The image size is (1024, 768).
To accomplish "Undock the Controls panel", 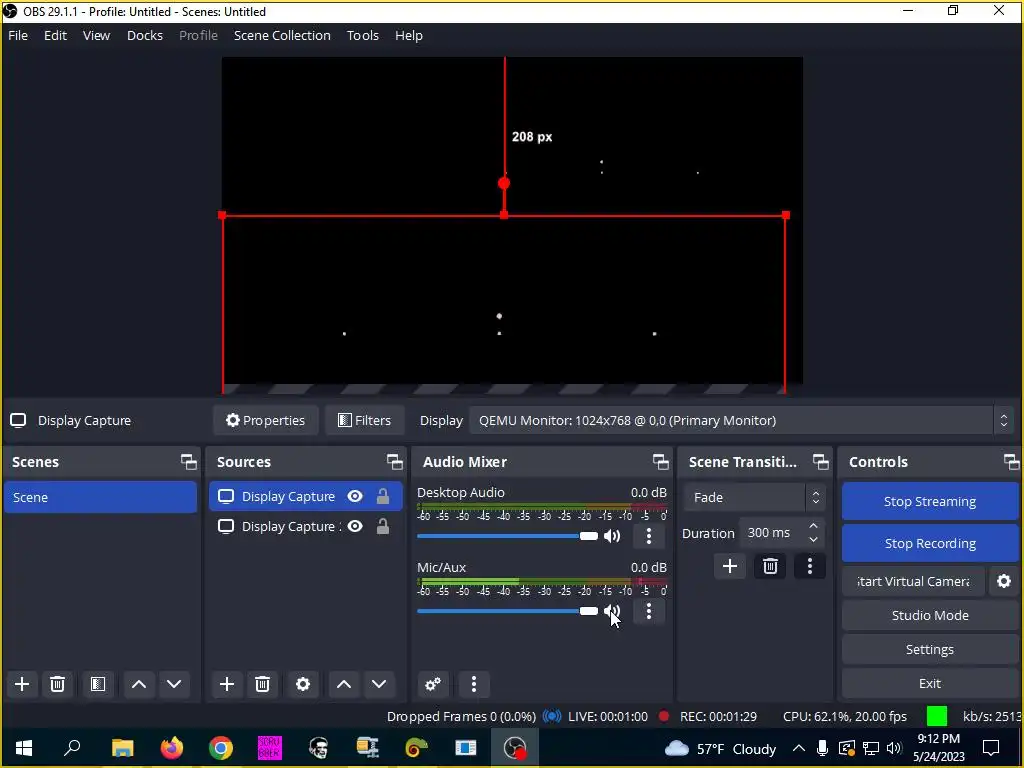I will click(1012, 462).
